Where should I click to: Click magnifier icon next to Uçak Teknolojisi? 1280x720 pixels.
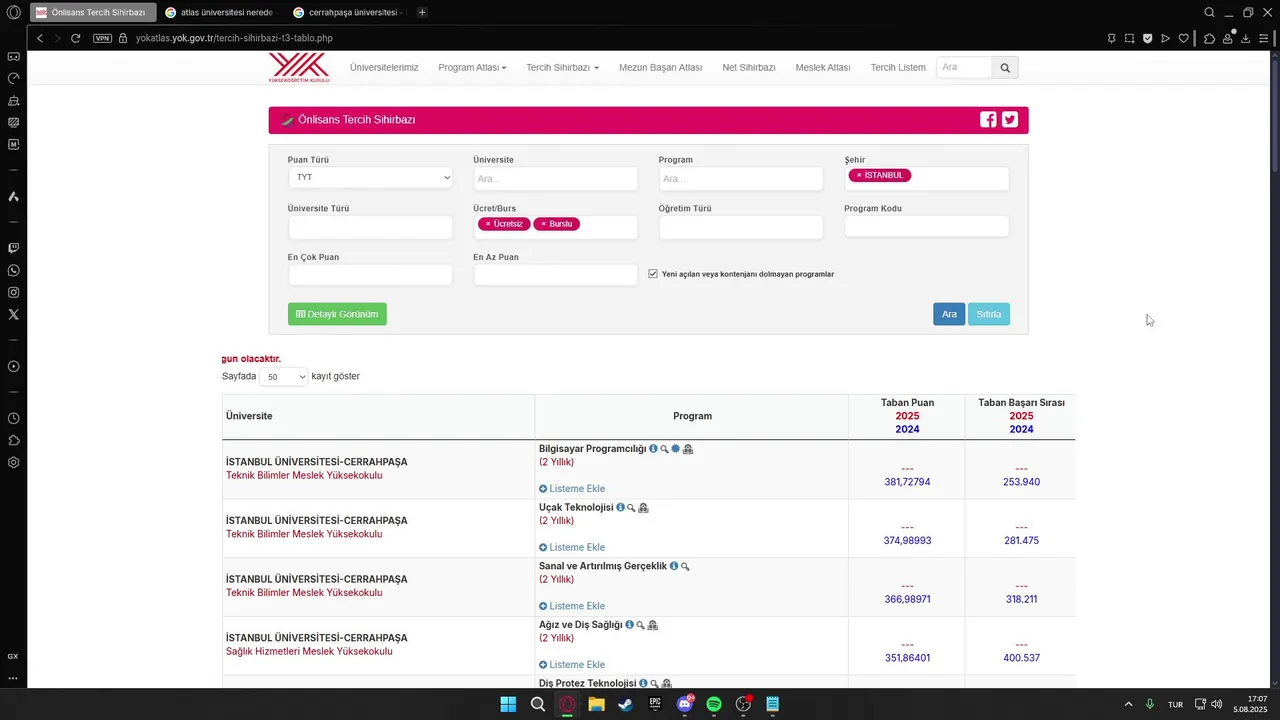pos(631,508)
